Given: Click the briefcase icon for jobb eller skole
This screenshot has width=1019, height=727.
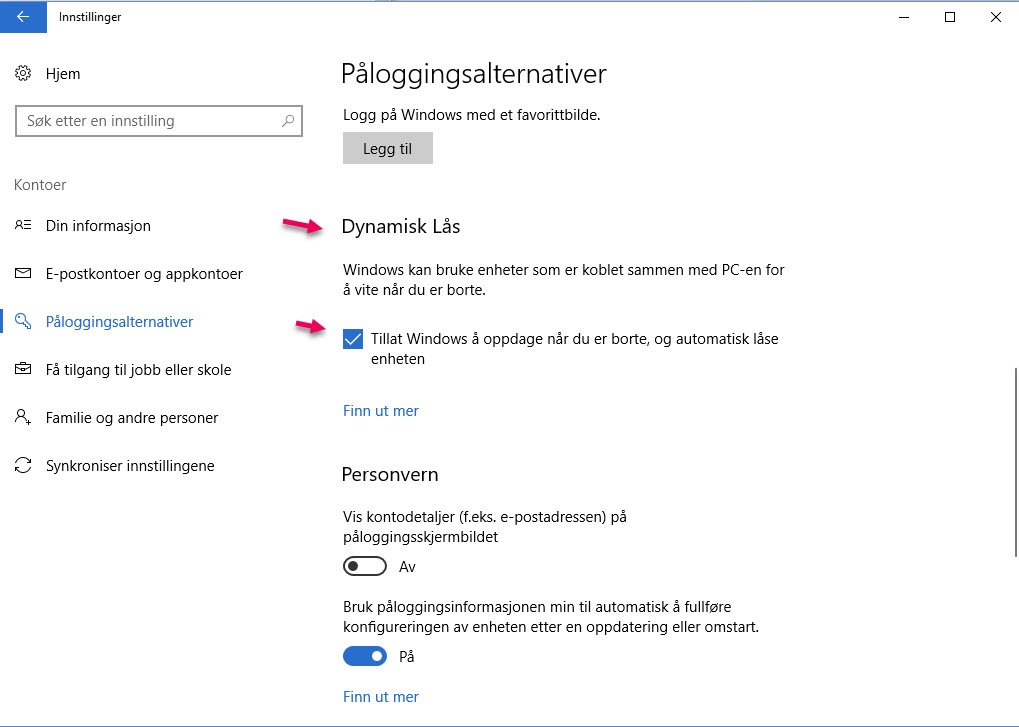Looking at the screenshot, I should click(23, 370).
